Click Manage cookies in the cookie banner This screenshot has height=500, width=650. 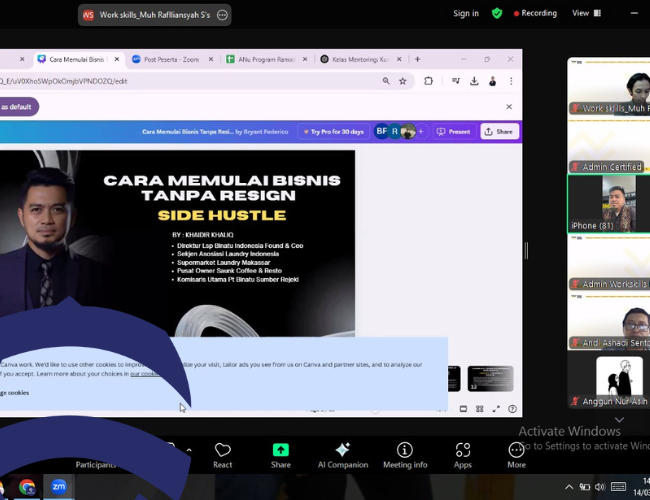click(15, 393)
